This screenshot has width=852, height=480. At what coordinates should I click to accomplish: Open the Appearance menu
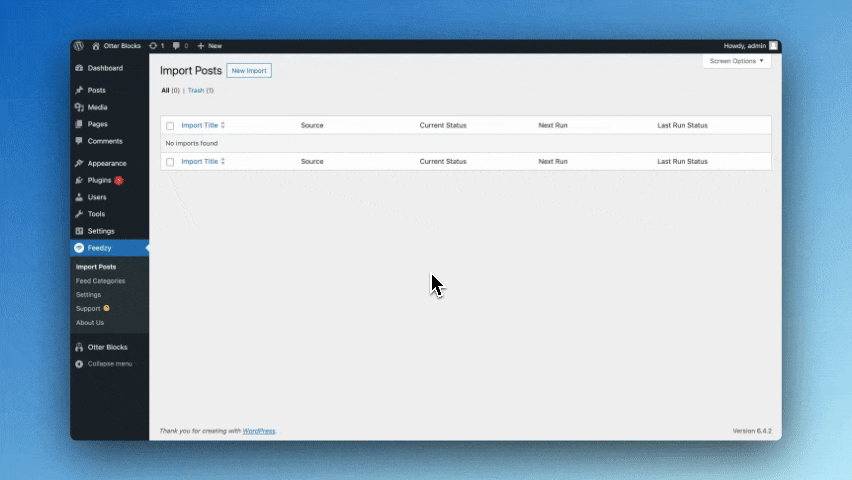pos(107,163)
